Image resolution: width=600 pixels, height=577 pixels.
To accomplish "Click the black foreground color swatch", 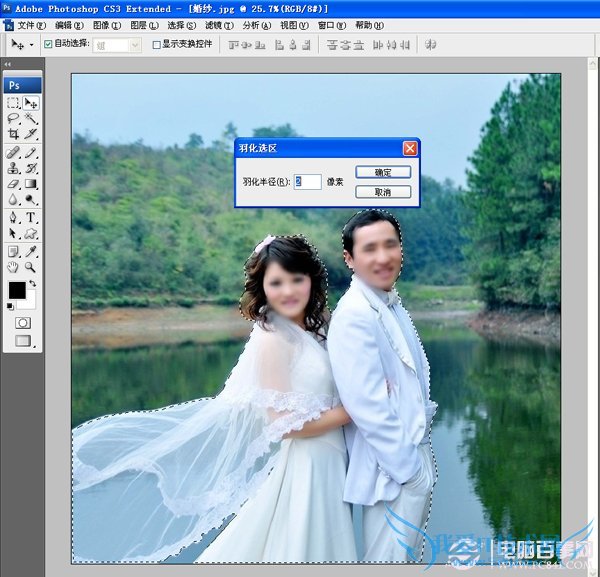I will pyautogui.click(x=17, y=290).
